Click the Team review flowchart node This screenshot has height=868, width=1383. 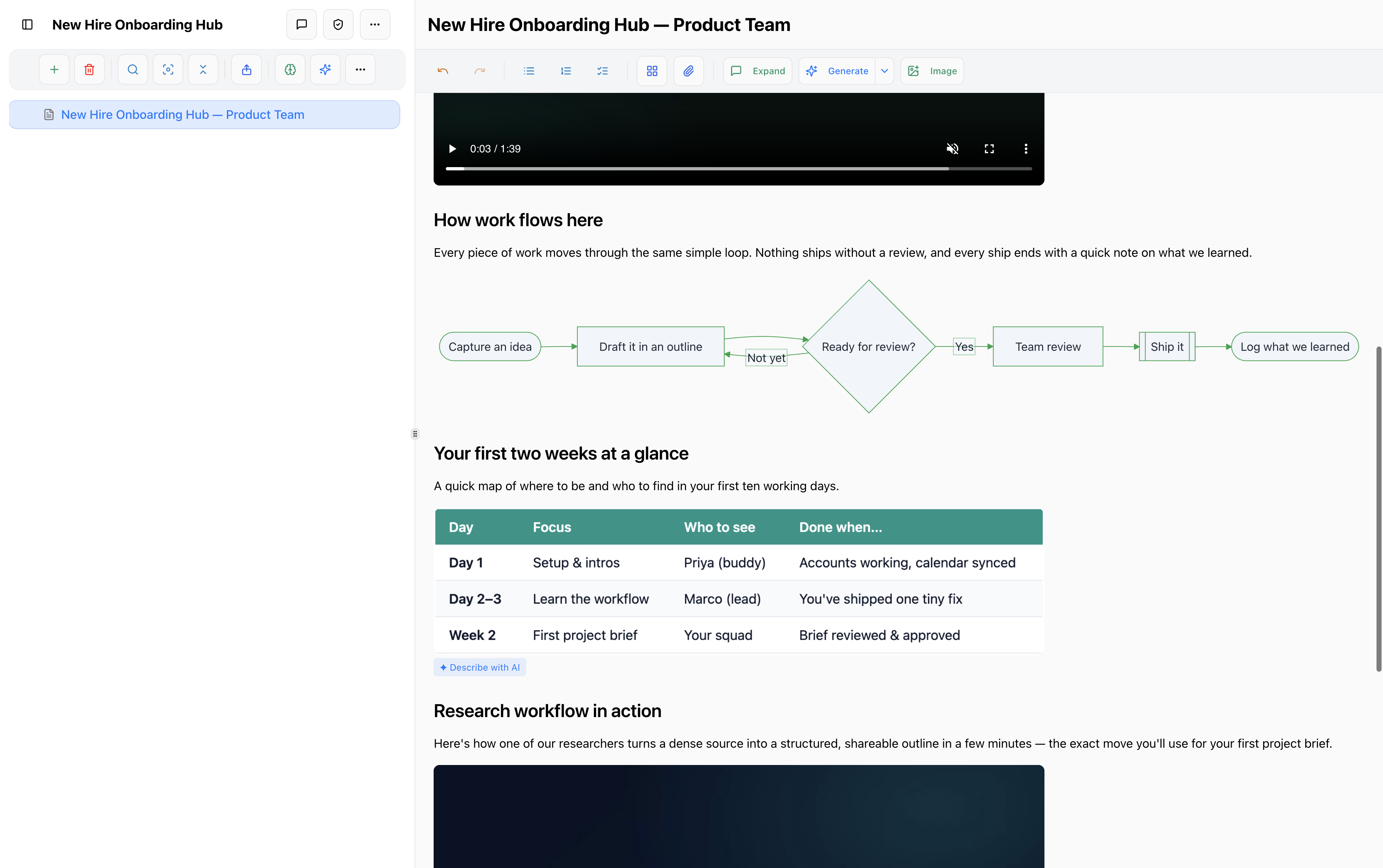tap(1048, 346)
